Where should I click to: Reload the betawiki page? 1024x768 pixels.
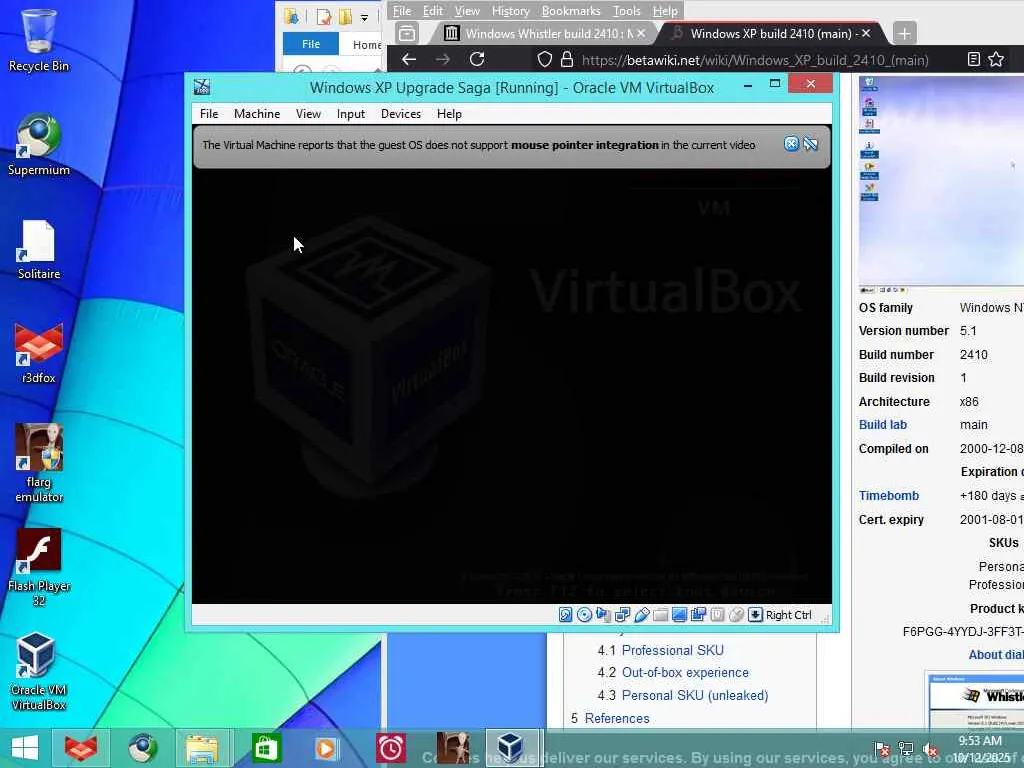tap(477, 59)
